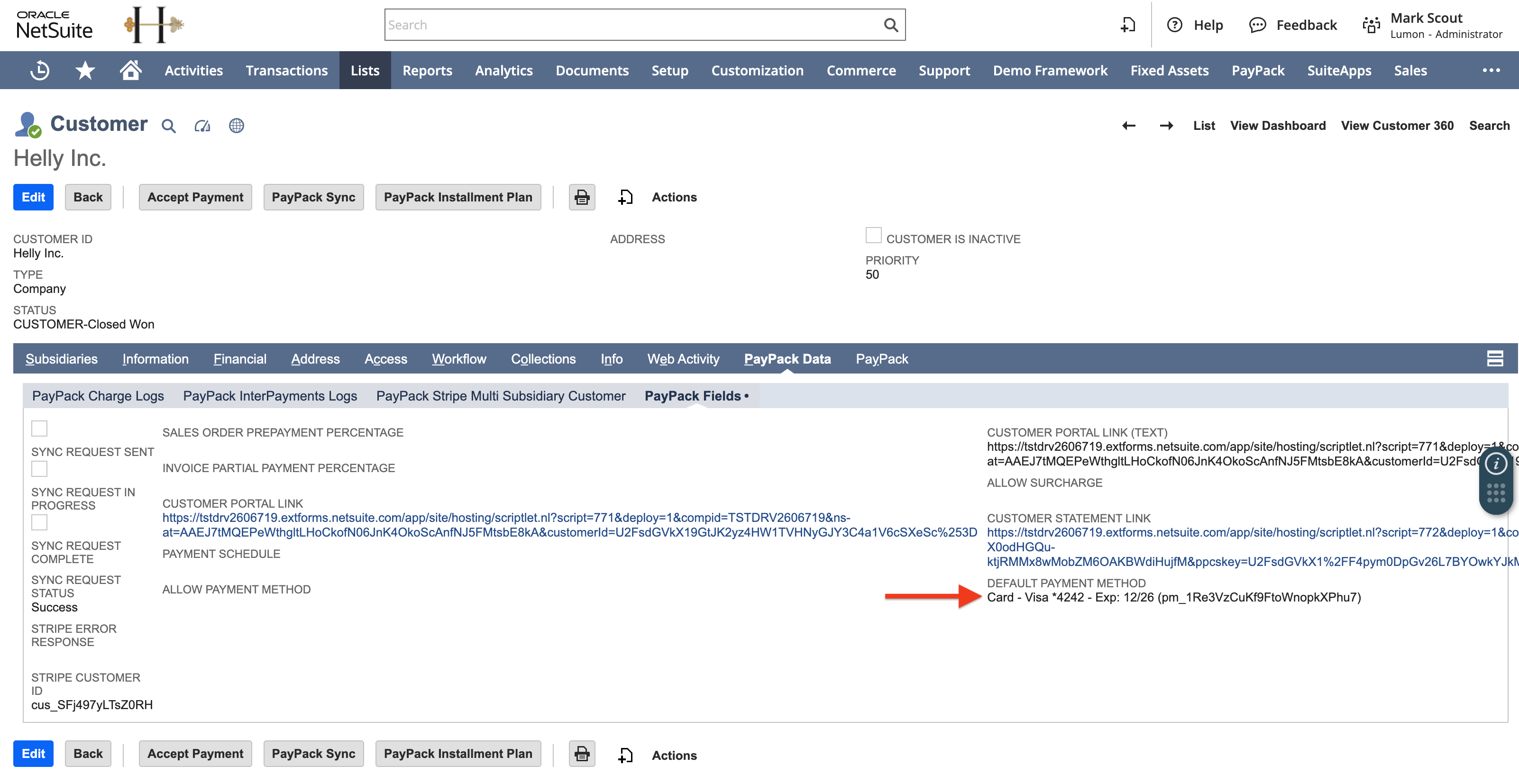Click the top Back button
The height and width of the screenshot is (784, 1519).
pyautogui.click(x=88, y=197)
